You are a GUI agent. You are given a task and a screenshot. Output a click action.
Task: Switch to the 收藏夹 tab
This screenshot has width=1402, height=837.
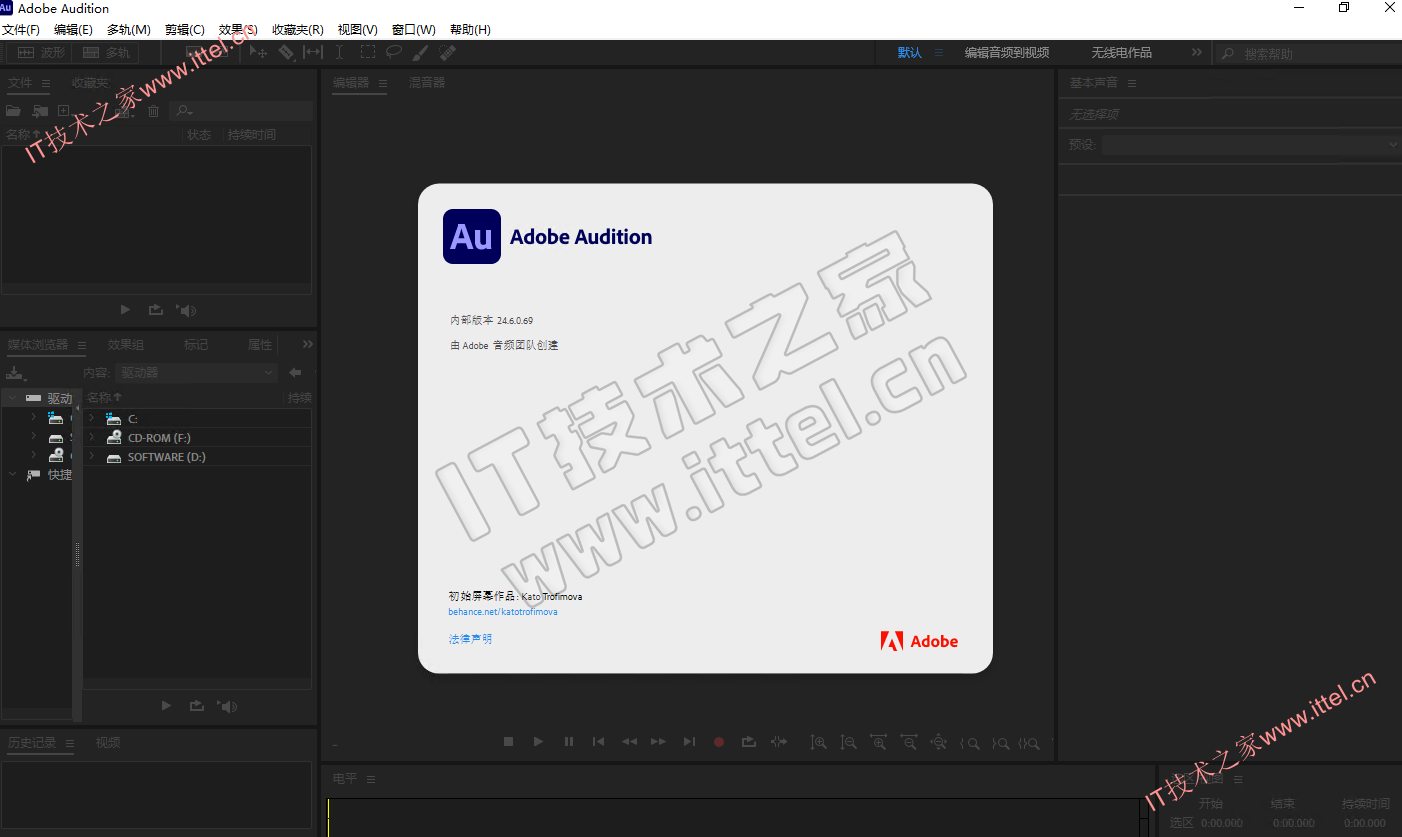pyautogui.click(x=90, y=82)
